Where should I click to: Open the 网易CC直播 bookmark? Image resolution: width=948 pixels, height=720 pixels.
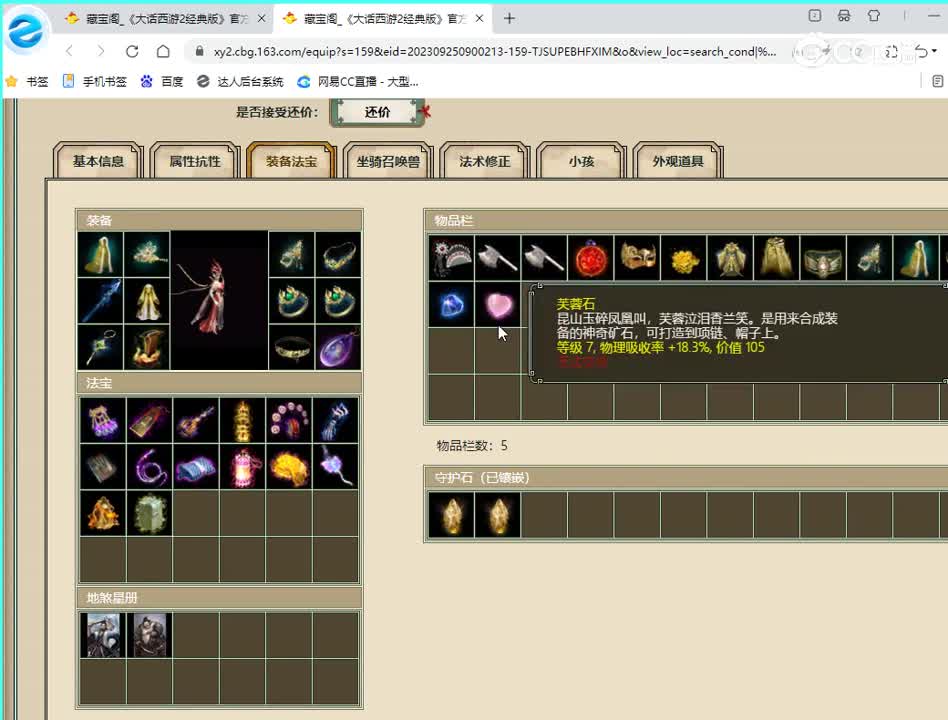(358, 81)
